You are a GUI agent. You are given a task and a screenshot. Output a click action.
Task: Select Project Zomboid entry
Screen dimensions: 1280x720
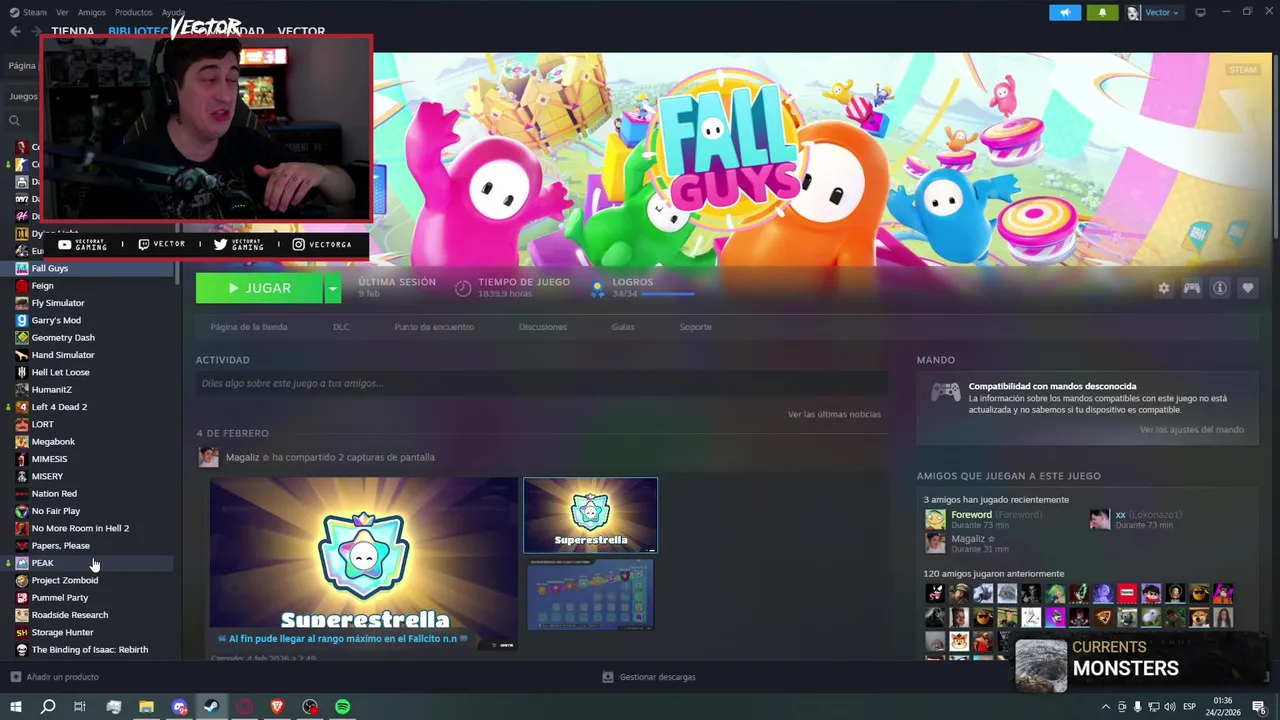pos(65,580)
